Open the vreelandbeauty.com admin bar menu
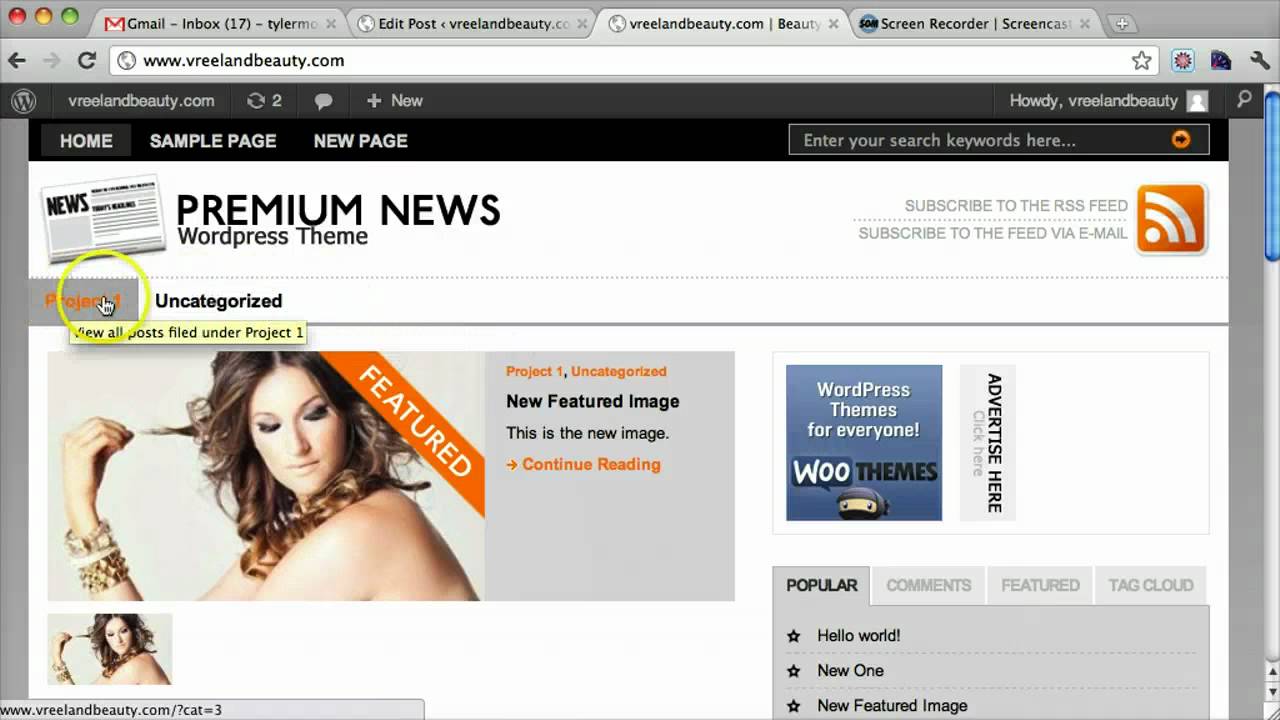 click(141, 101)
